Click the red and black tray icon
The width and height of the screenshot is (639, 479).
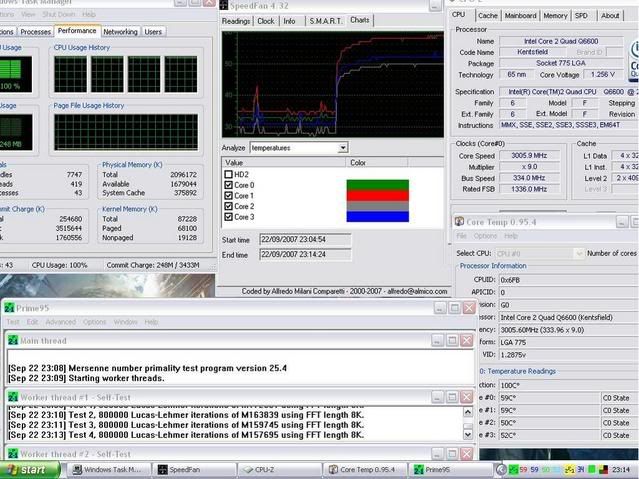point(603,470)
